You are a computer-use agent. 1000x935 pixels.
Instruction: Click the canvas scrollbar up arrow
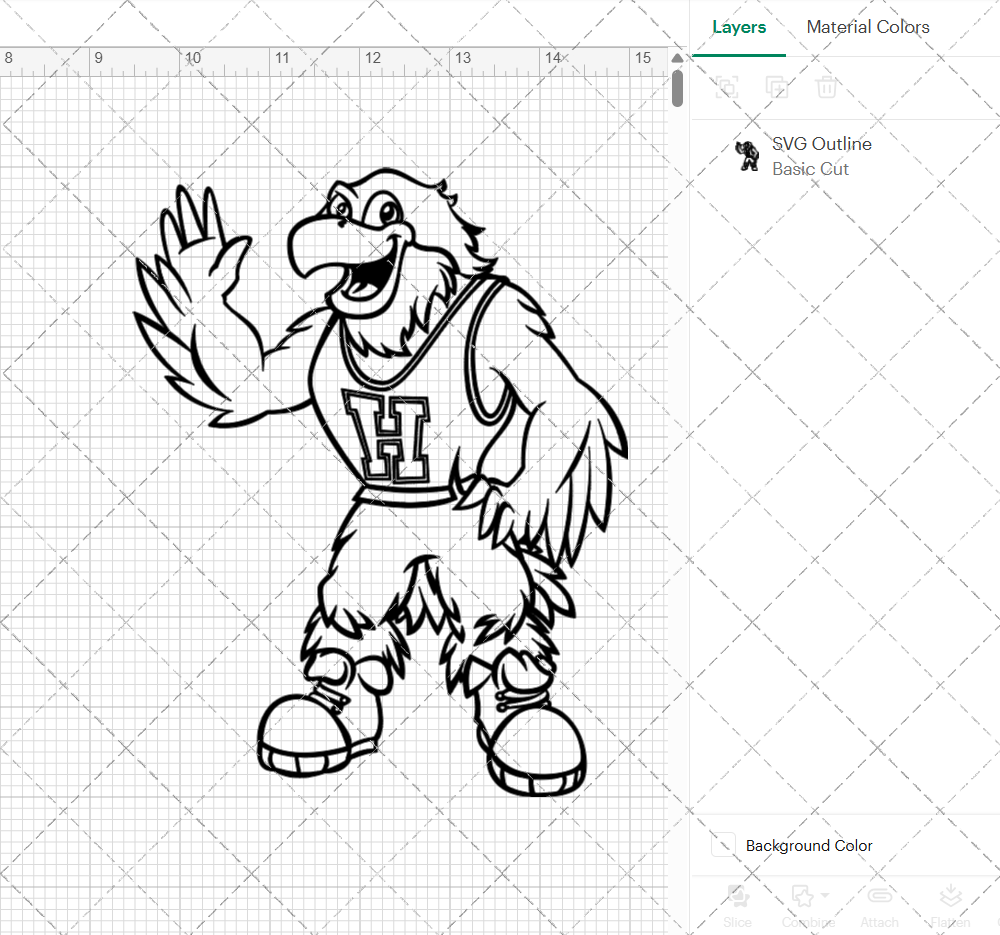click(677, 58)
